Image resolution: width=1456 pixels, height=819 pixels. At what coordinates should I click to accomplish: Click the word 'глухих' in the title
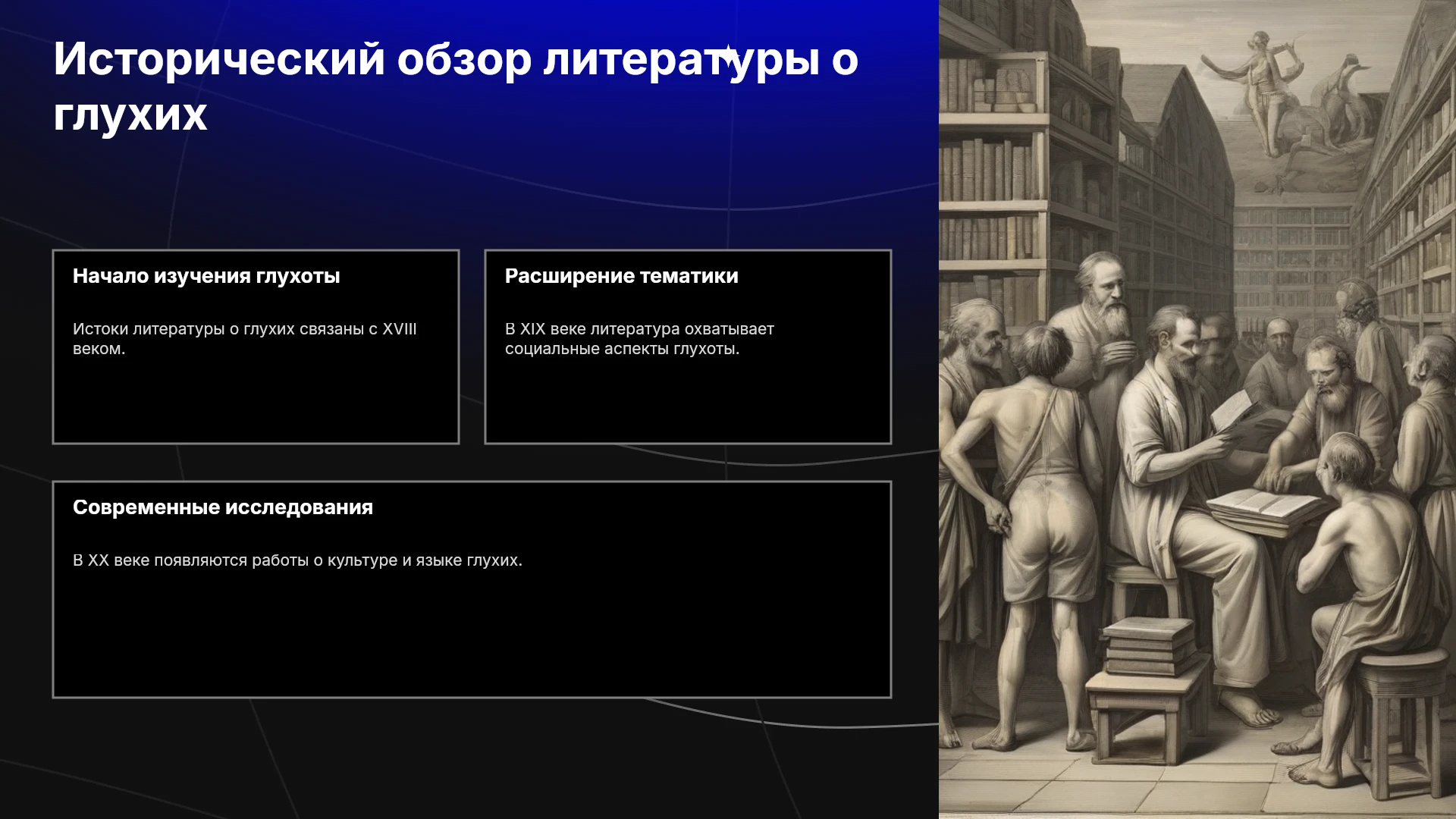tap(130, 115)
